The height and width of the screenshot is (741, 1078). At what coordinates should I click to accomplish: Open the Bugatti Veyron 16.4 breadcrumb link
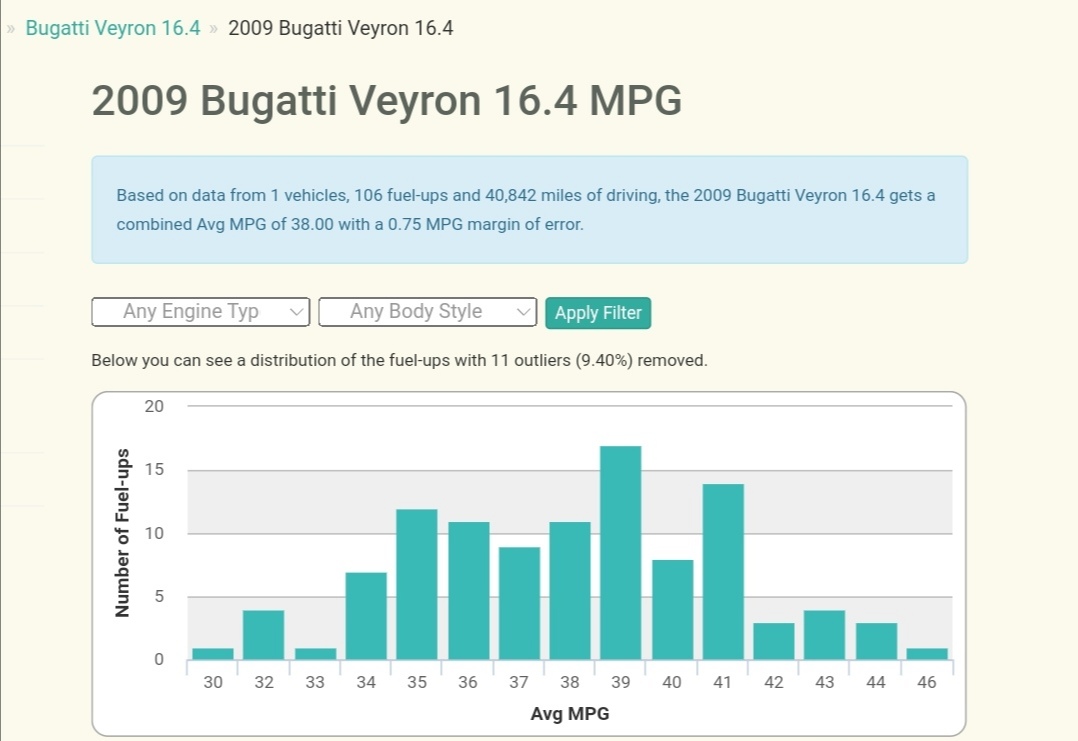point(113,28)
